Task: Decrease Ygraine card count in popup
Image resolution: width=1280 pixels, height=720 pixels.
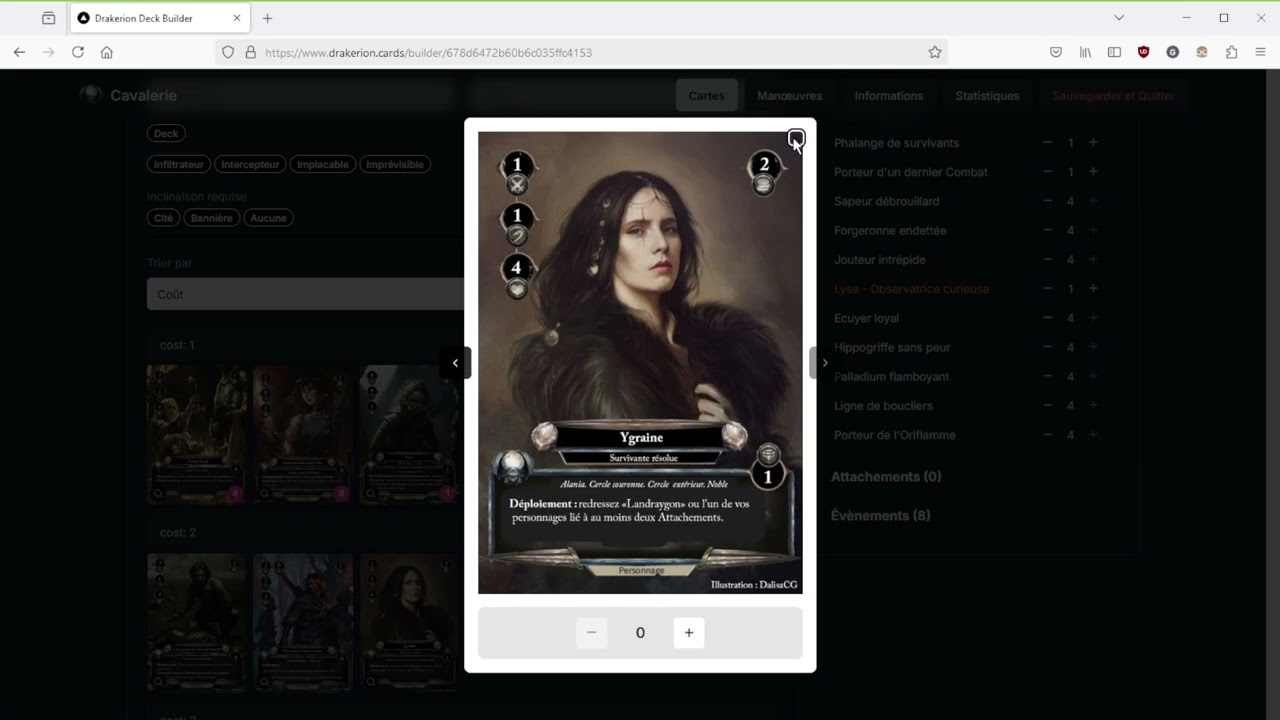Action: 591,632
